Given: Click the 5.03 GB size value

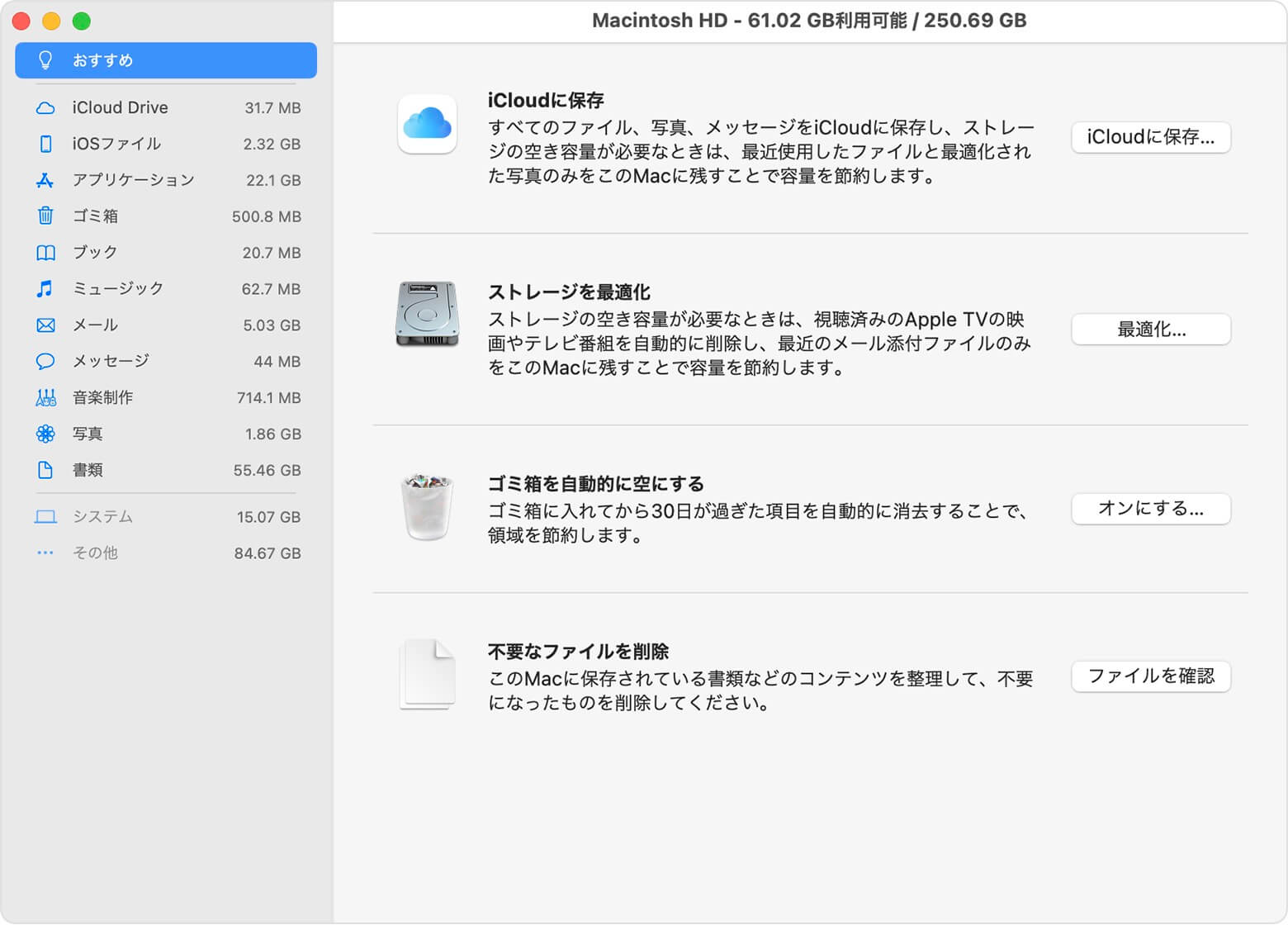Looking at the screenshot, I should pyautogui.click(x=272, y=325).
